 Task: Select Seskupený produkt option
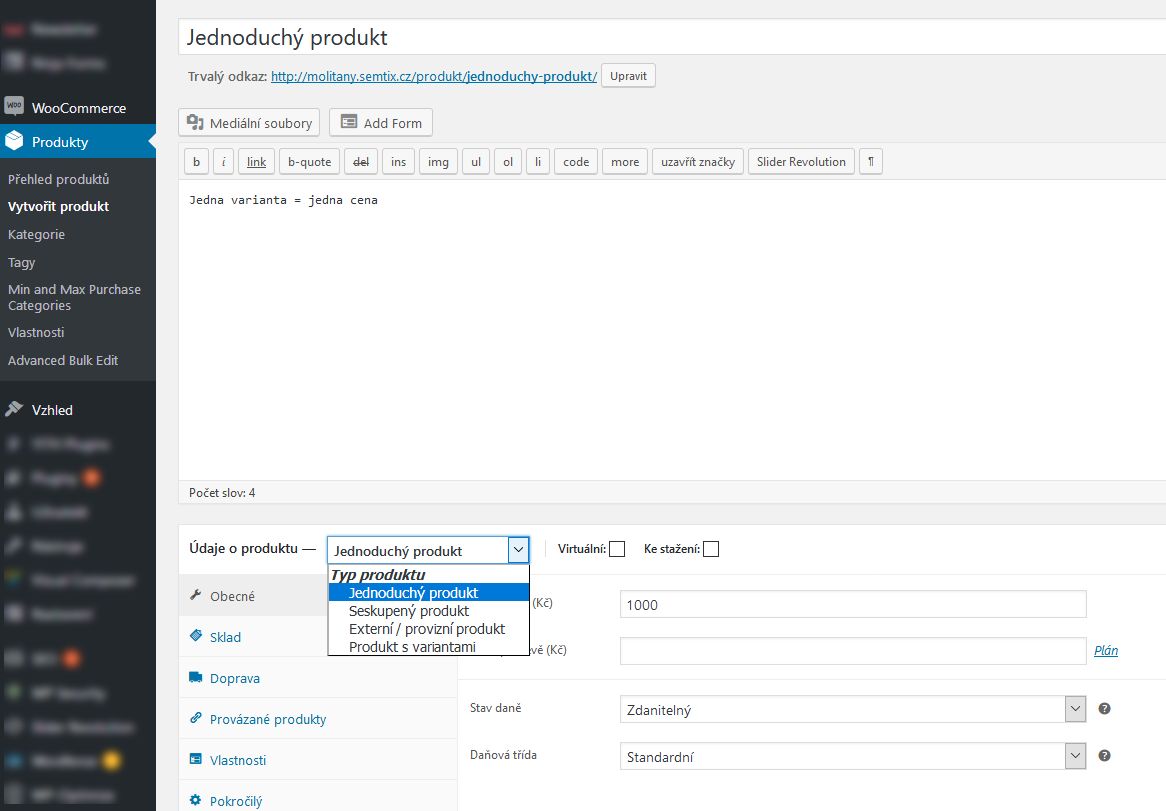click(x=408, y=611)
